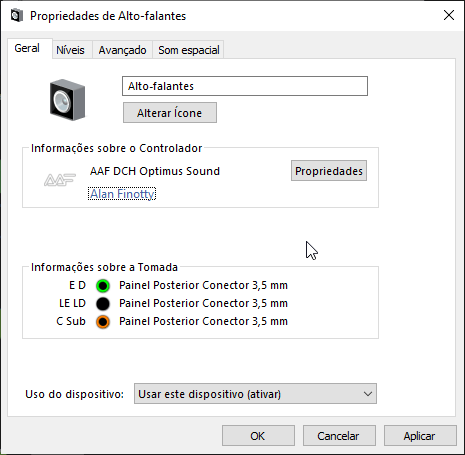Click the green E D jack indicator
Screen dimensions: 465x455
[103, 286]
